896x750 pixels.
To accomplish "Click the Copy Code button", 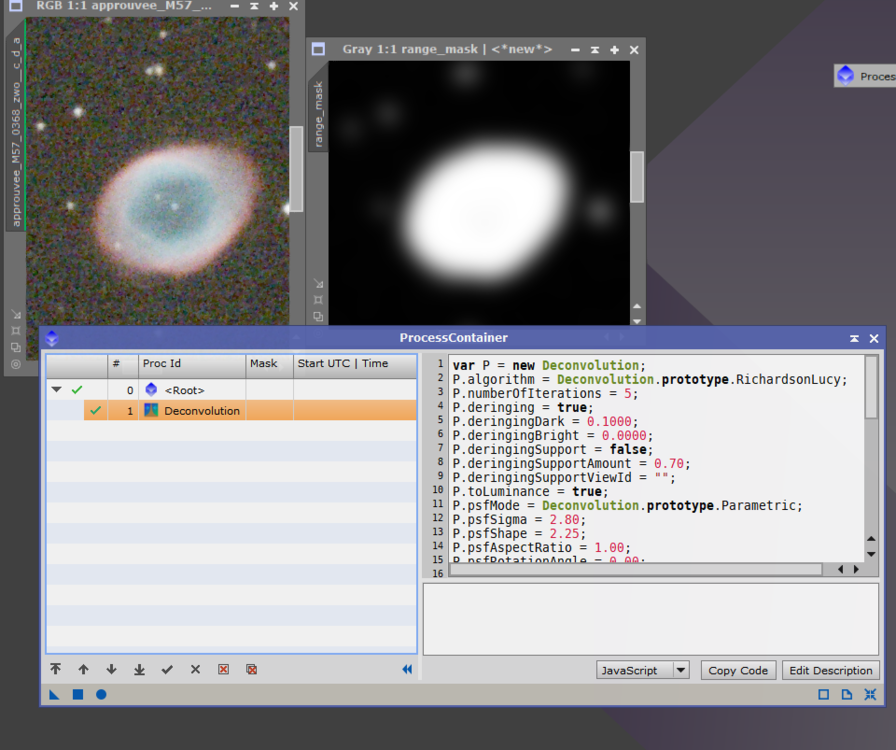I will coord(738,670).
